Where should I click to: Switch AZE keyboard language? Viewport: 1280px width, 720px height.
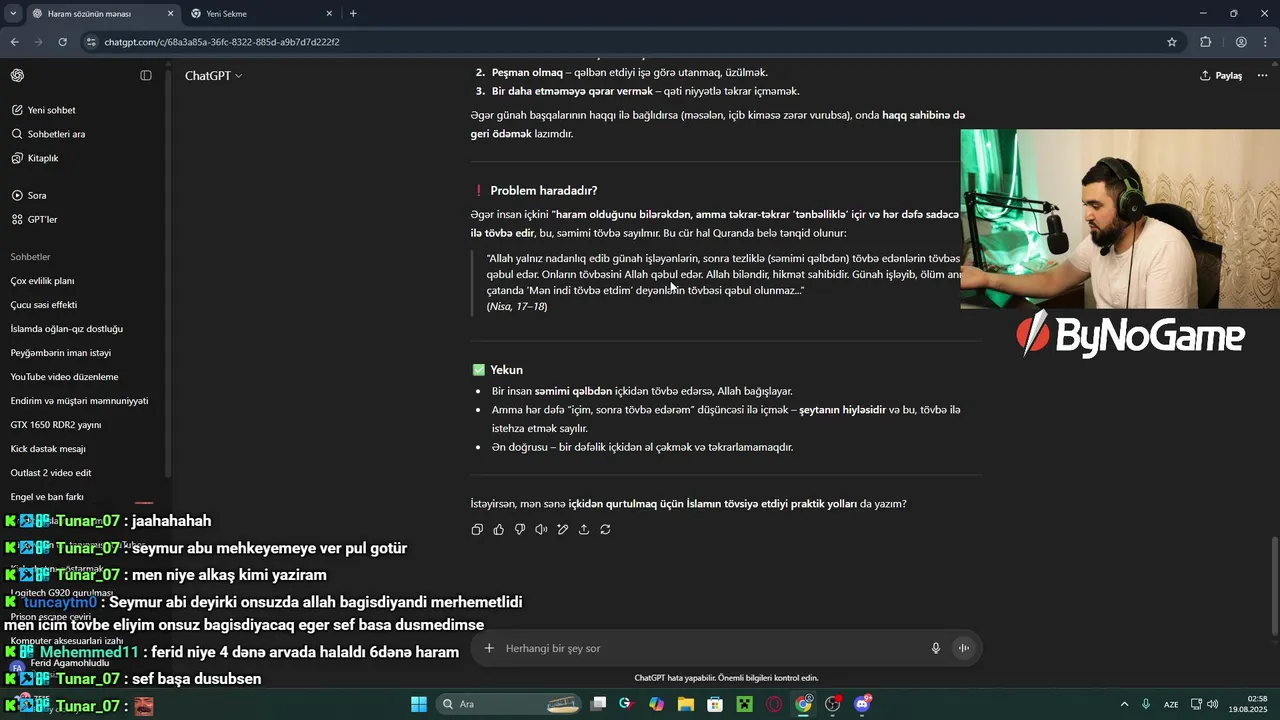(1170, 704)
